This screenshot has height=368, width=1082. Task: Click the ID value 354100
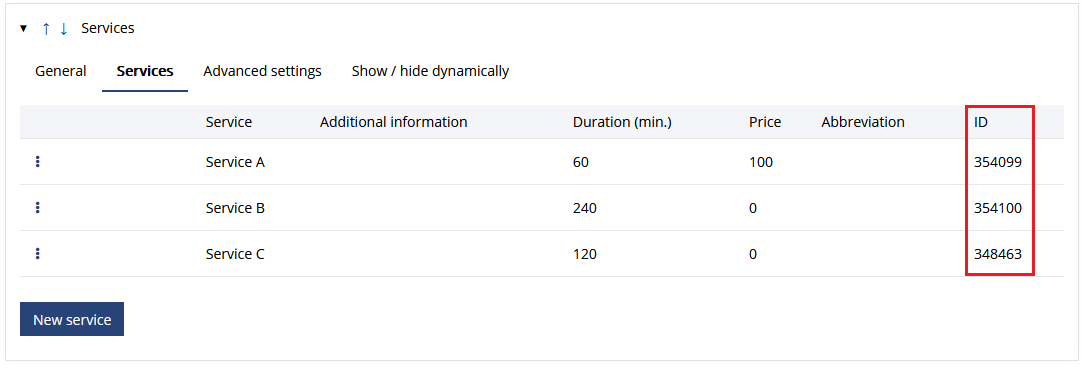coord(998,208)
